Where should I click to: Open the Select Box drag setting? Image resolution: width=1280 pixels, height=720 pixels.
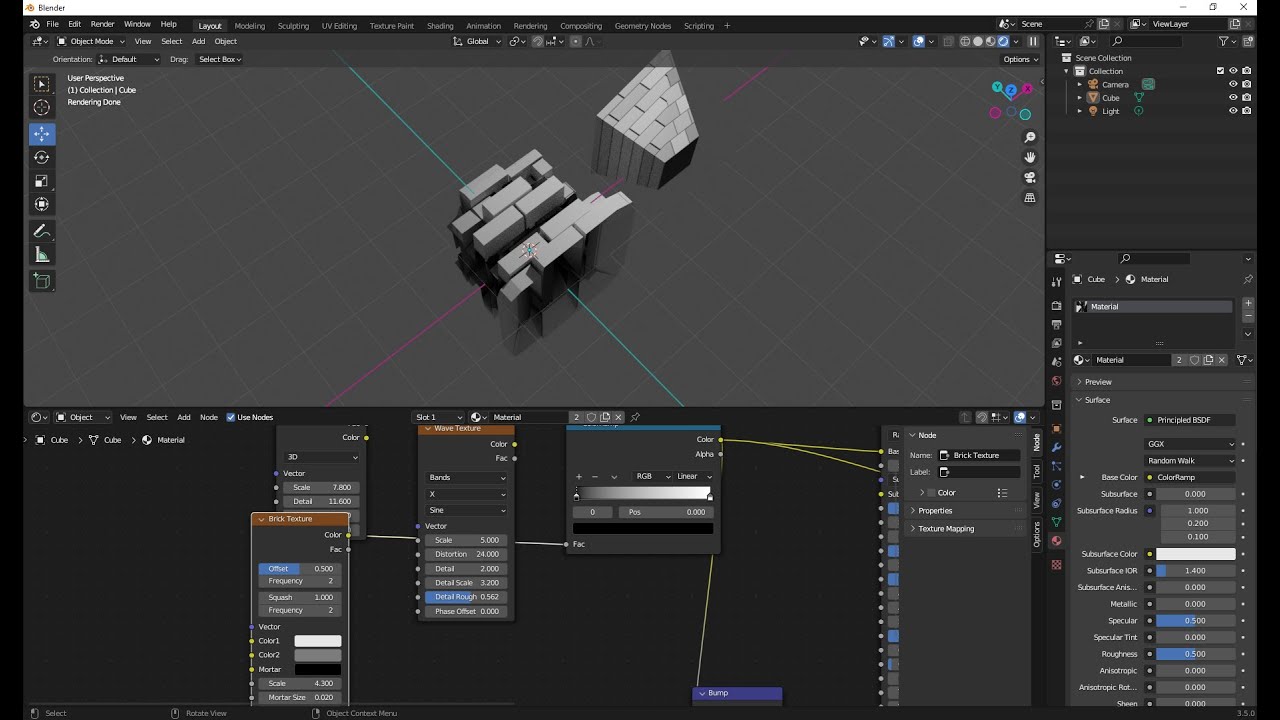point(219,59)
